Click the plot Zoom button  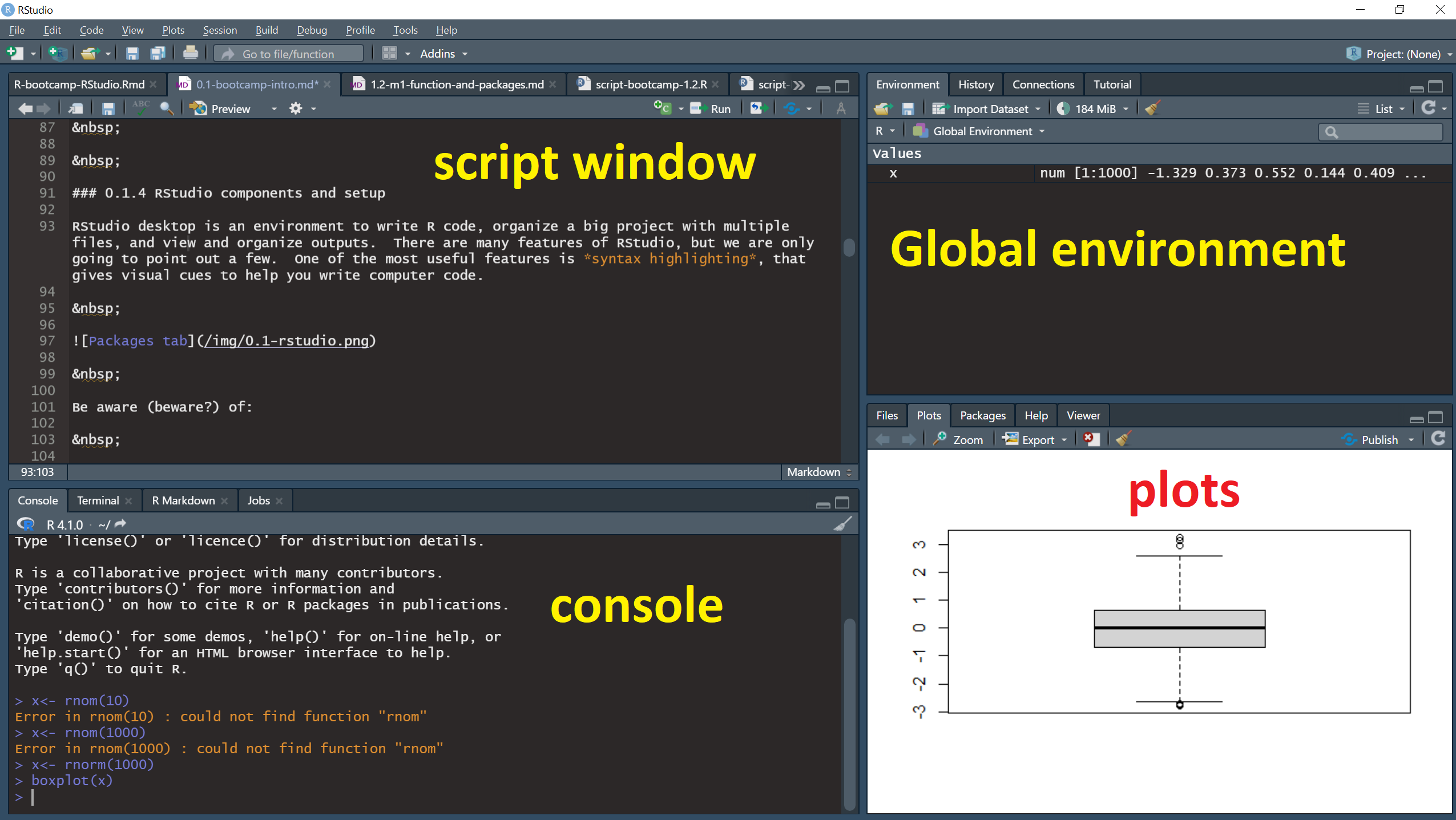tap(958, 439)
